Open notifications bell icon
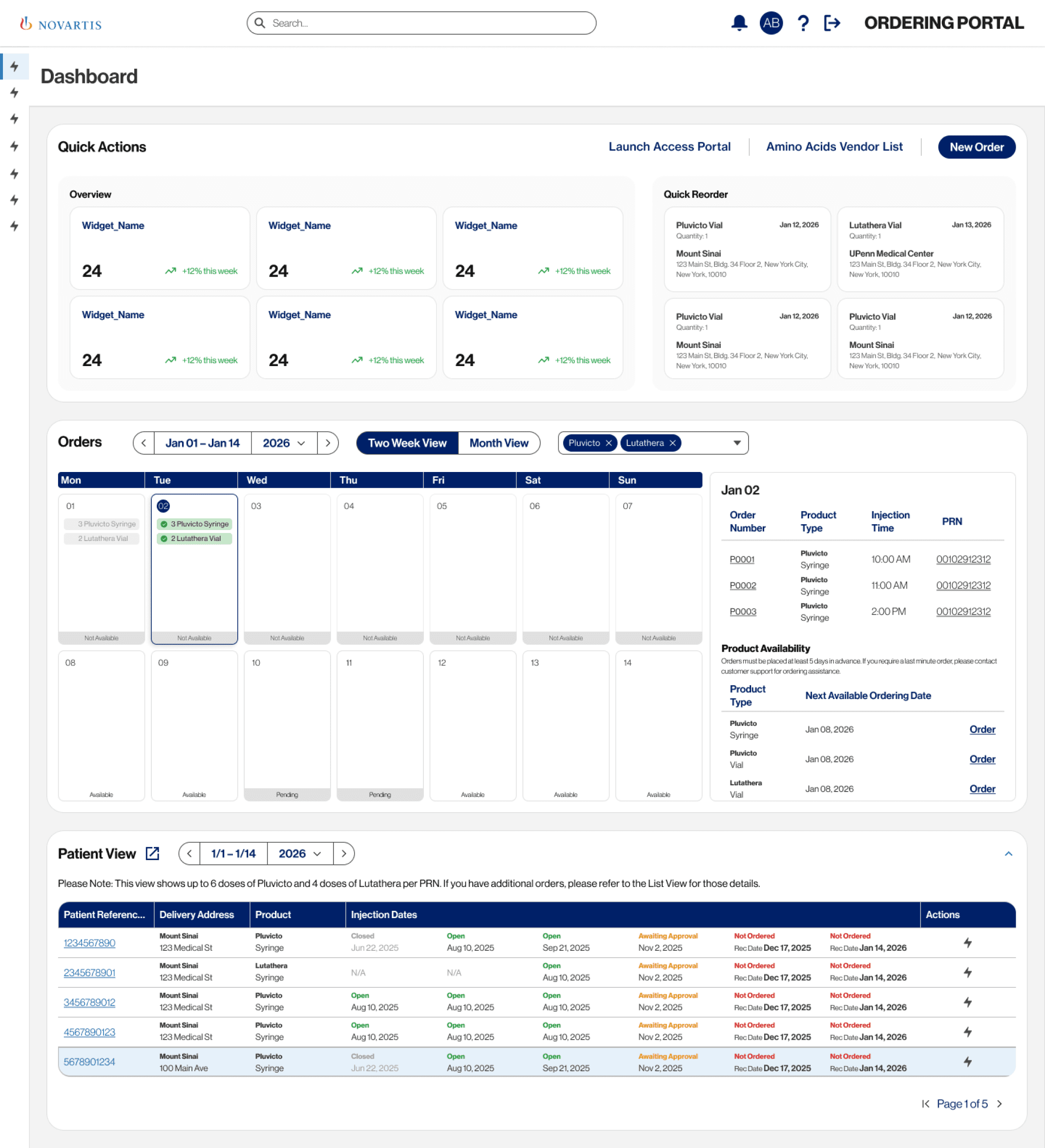 739,23
